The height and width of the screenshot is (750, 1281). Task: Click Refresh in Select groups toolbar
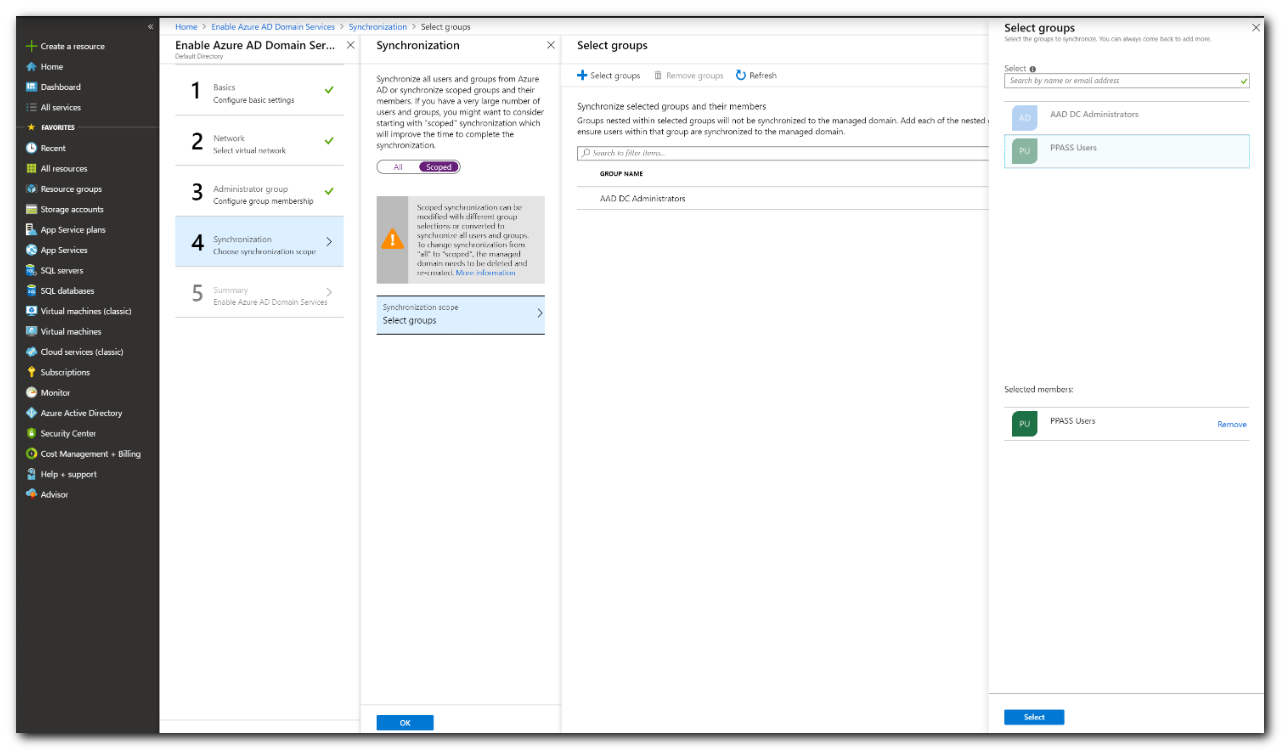click(x=756, y=75)
